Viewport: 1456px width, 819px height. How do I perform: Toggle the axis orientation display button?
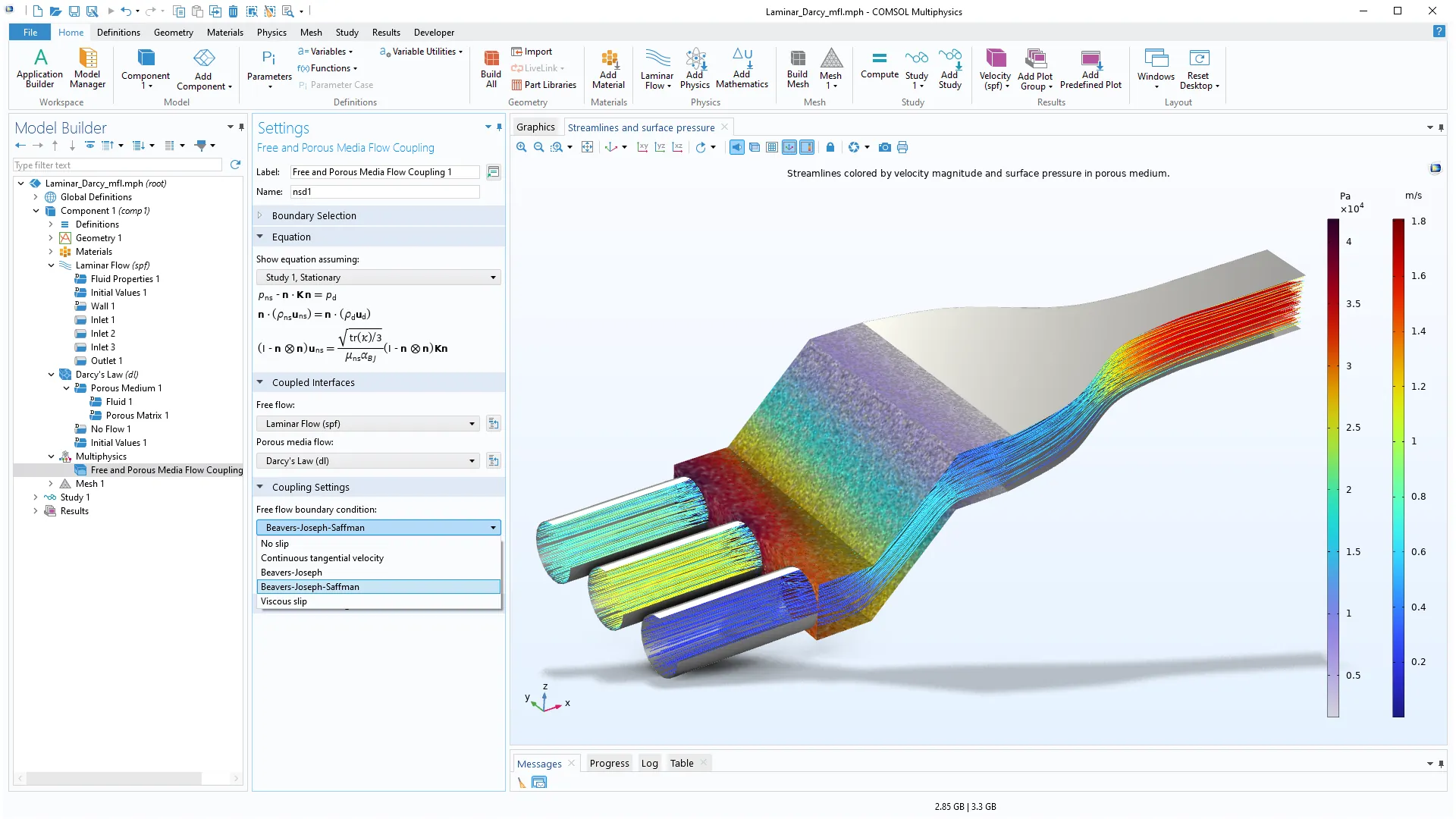pyautogui.click(x=789, y=147)
